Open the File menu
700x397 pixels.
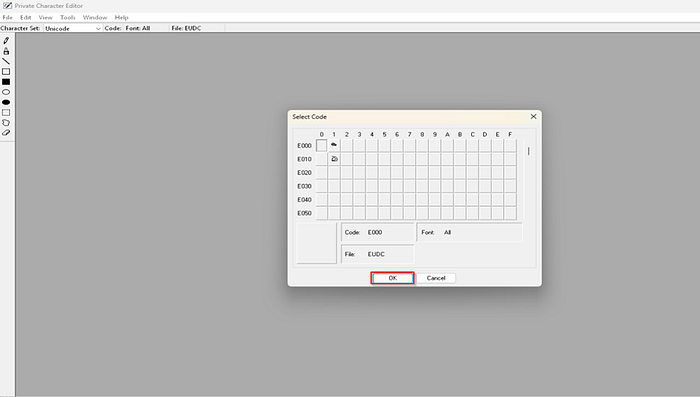click(x=8, y=17)
